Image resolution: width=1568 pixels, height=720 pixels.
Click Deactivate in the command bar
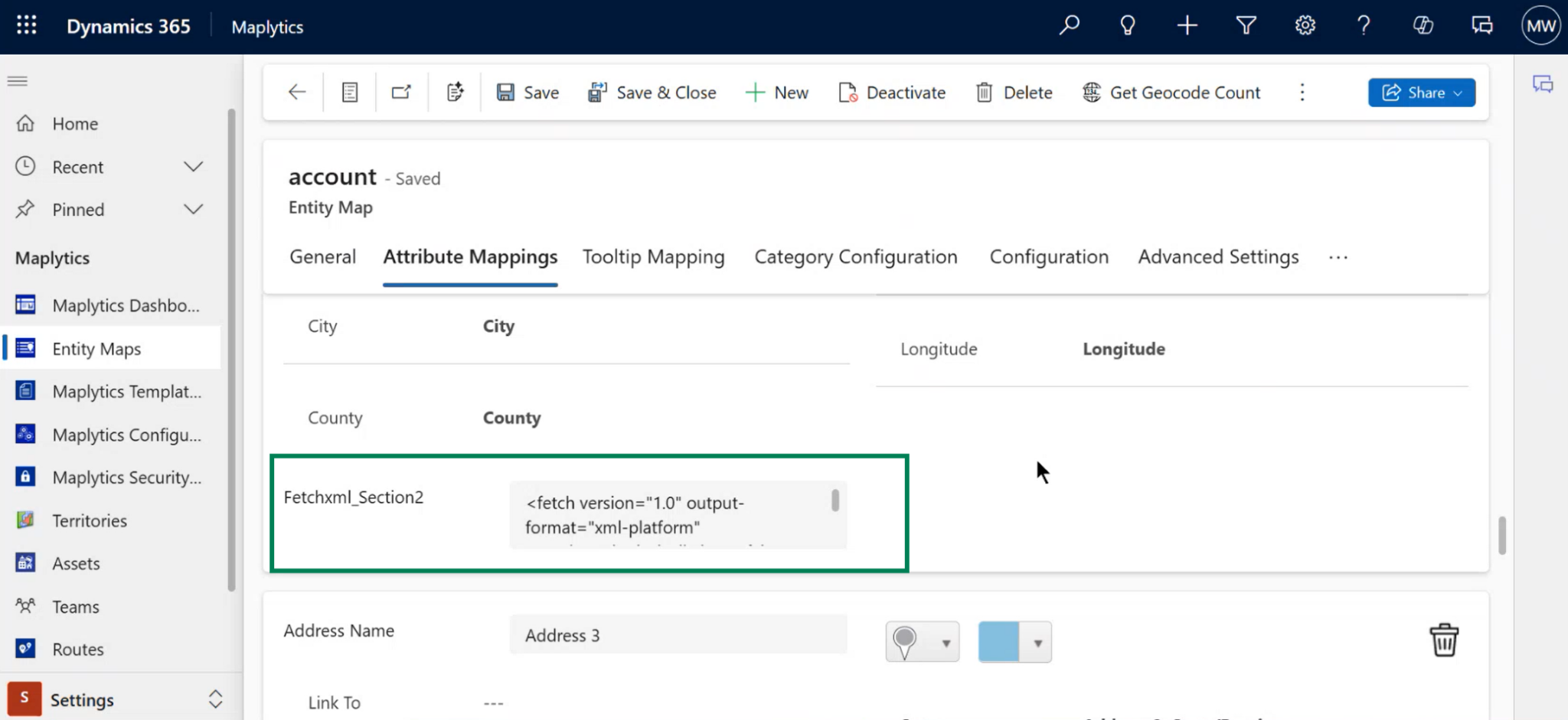click(x=892, y=93)
